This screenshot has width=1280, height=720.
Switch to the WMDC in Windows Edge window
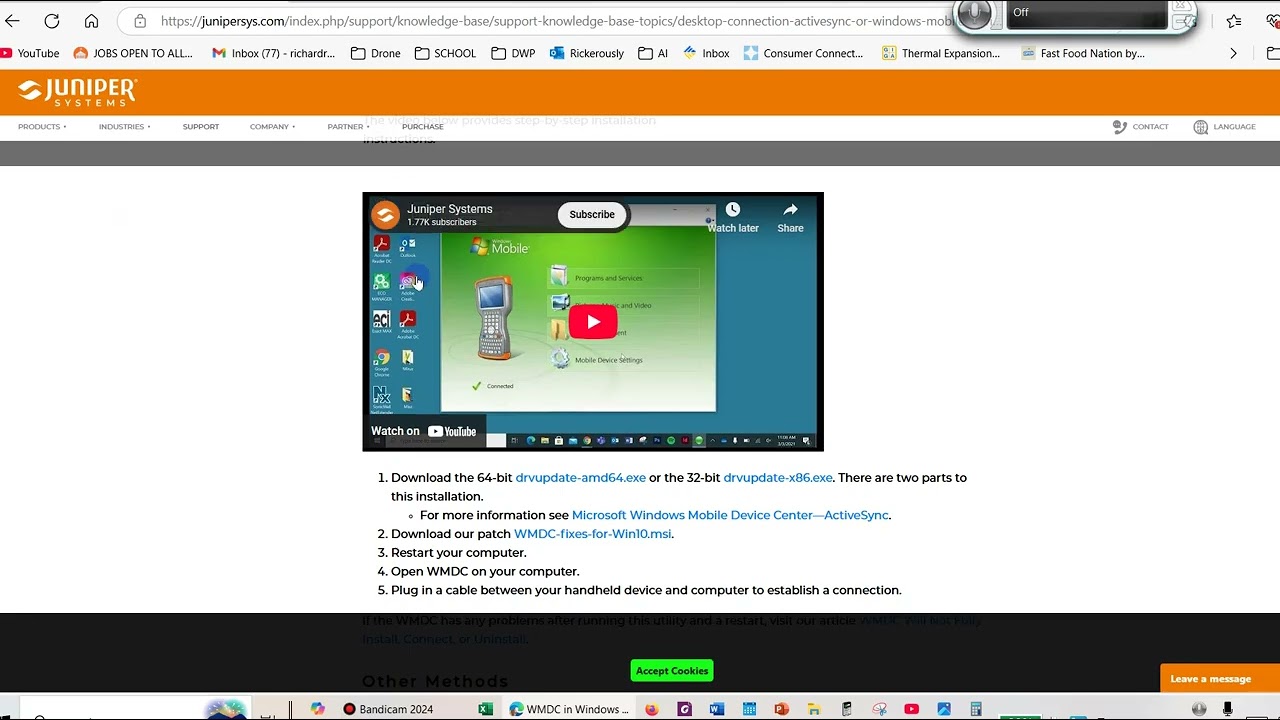570,709
